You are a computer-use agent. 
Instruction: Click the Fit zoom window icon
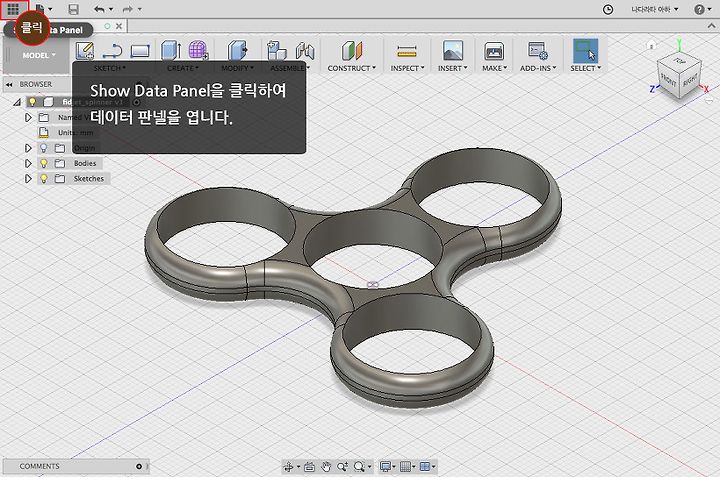point(359,467)
